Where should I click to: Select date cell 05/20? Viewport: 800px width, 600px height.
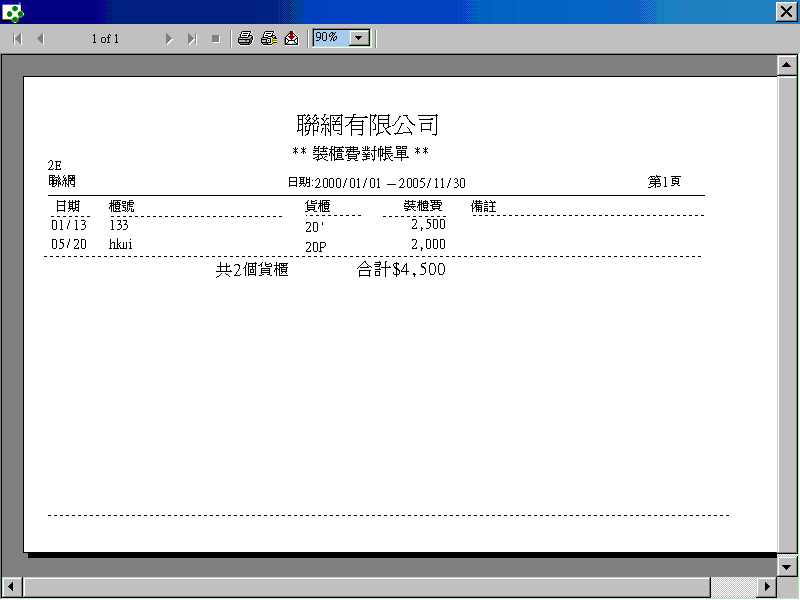tap(69, 244)
